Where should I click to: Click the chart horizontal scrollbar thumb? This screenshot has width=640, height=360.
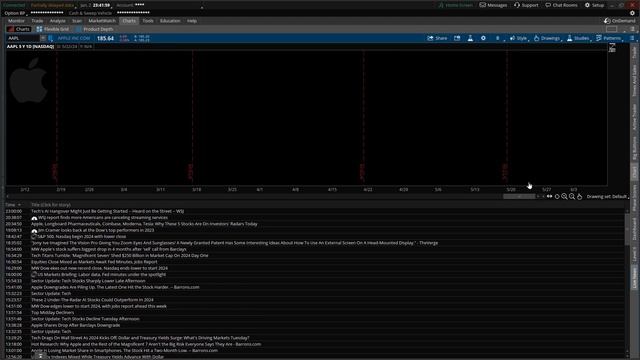519,196
